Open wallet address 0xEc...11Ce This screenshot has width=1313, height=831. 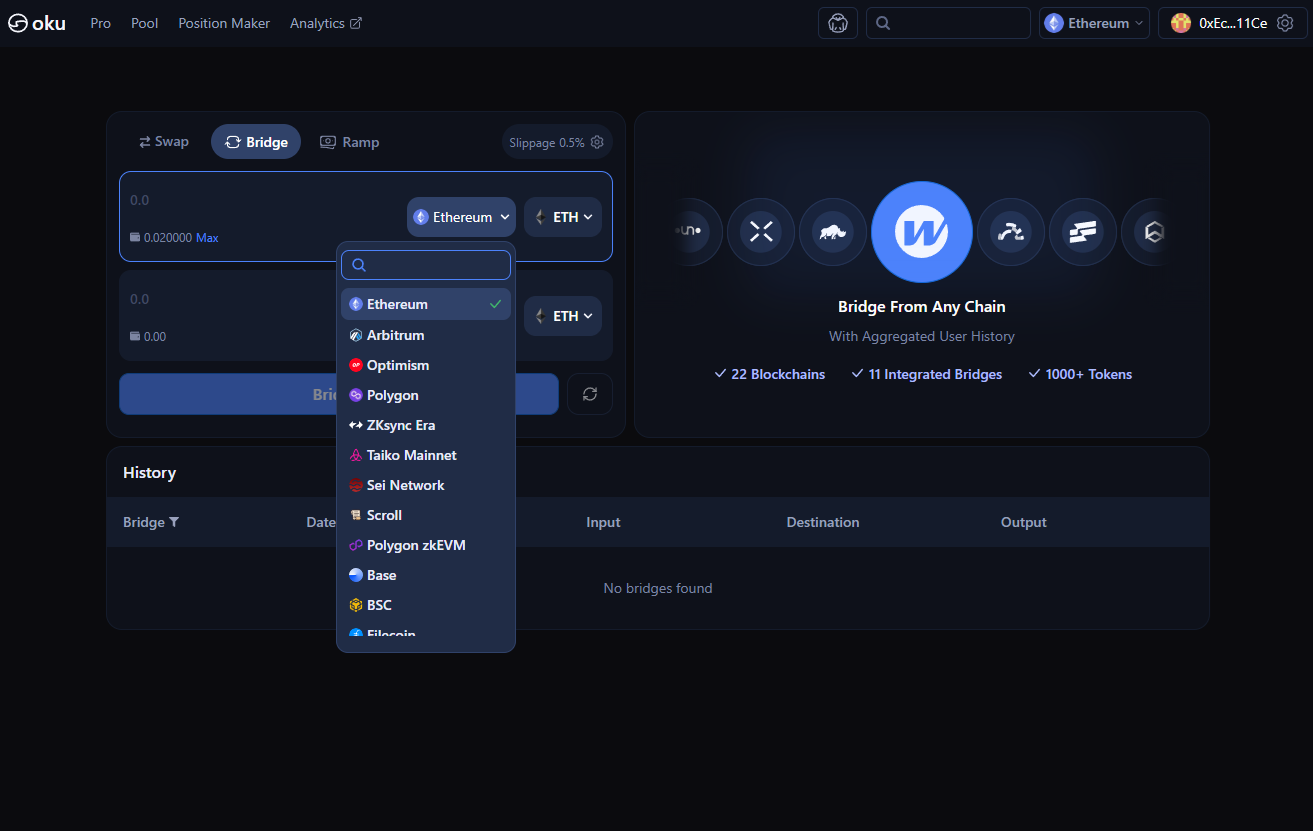pos(1233,23)
